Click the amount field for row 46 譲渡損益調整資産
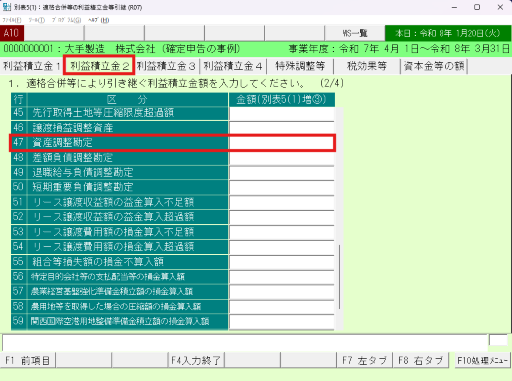The width and height of the screenshot is (512, 381). tap(282, 128)
